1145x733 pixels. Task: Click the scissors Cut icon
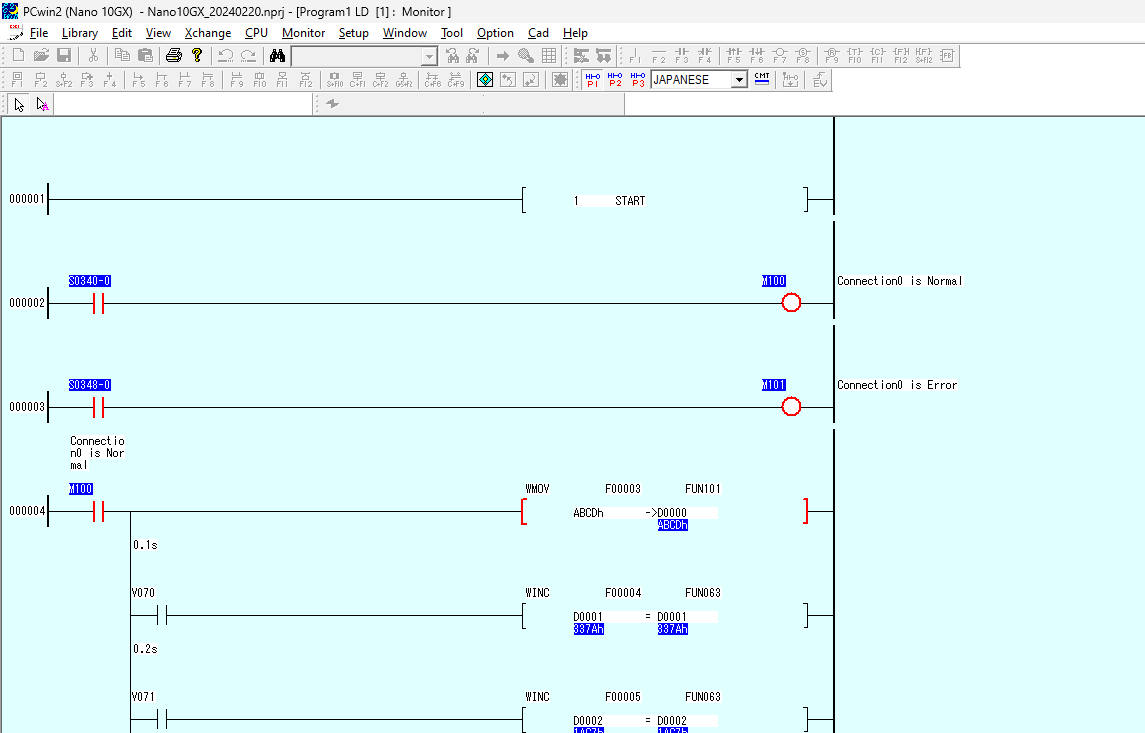pos(93,55)
